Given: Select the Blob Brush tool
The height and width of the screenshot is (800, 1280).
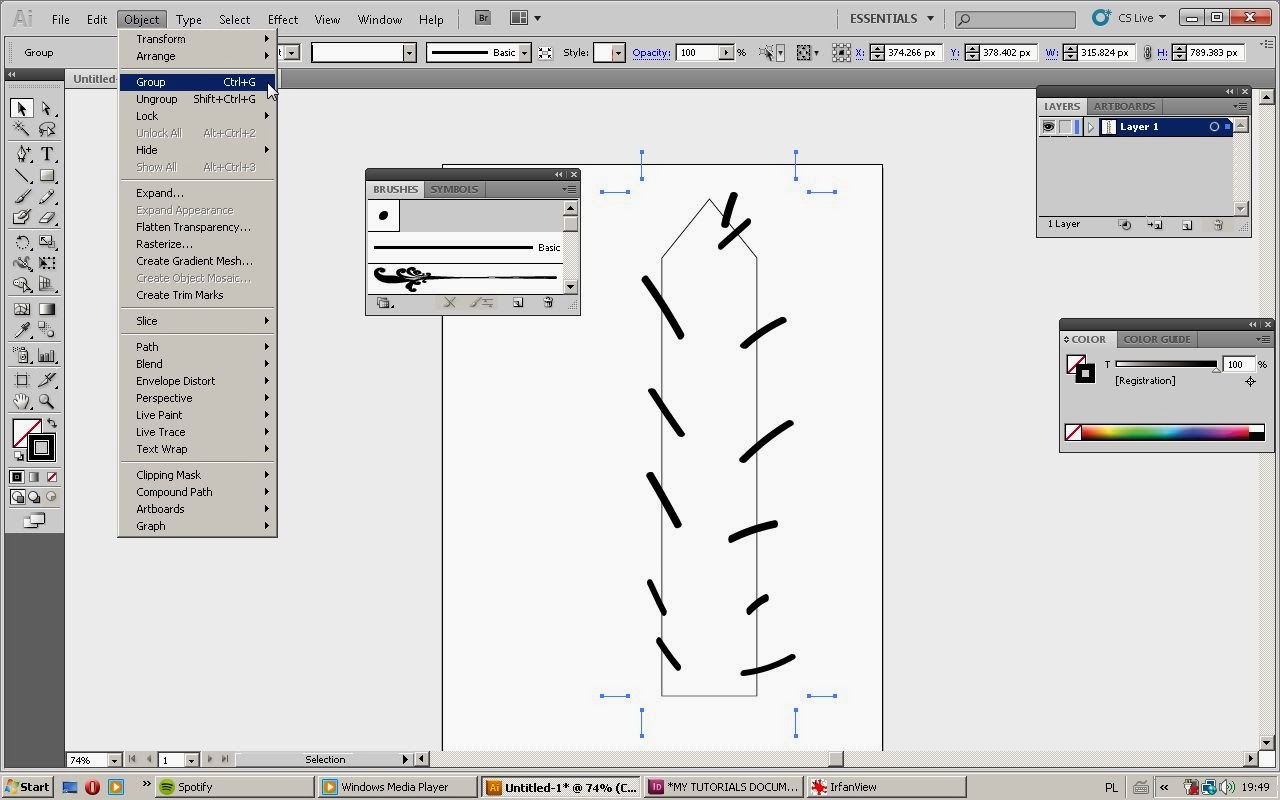Looking at the screenshot, I should pos(22,217).
